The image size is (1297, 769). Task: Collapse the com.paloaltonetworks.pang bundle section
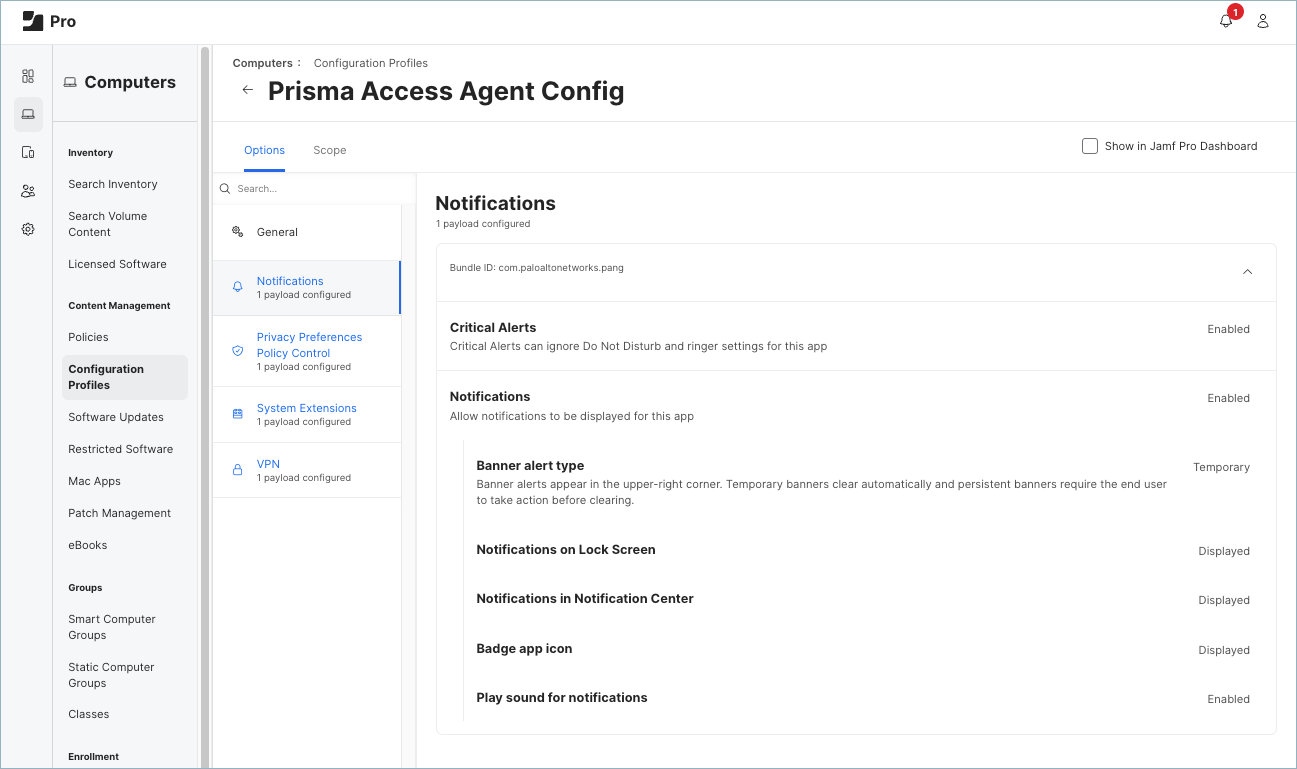coord(1247,271)
